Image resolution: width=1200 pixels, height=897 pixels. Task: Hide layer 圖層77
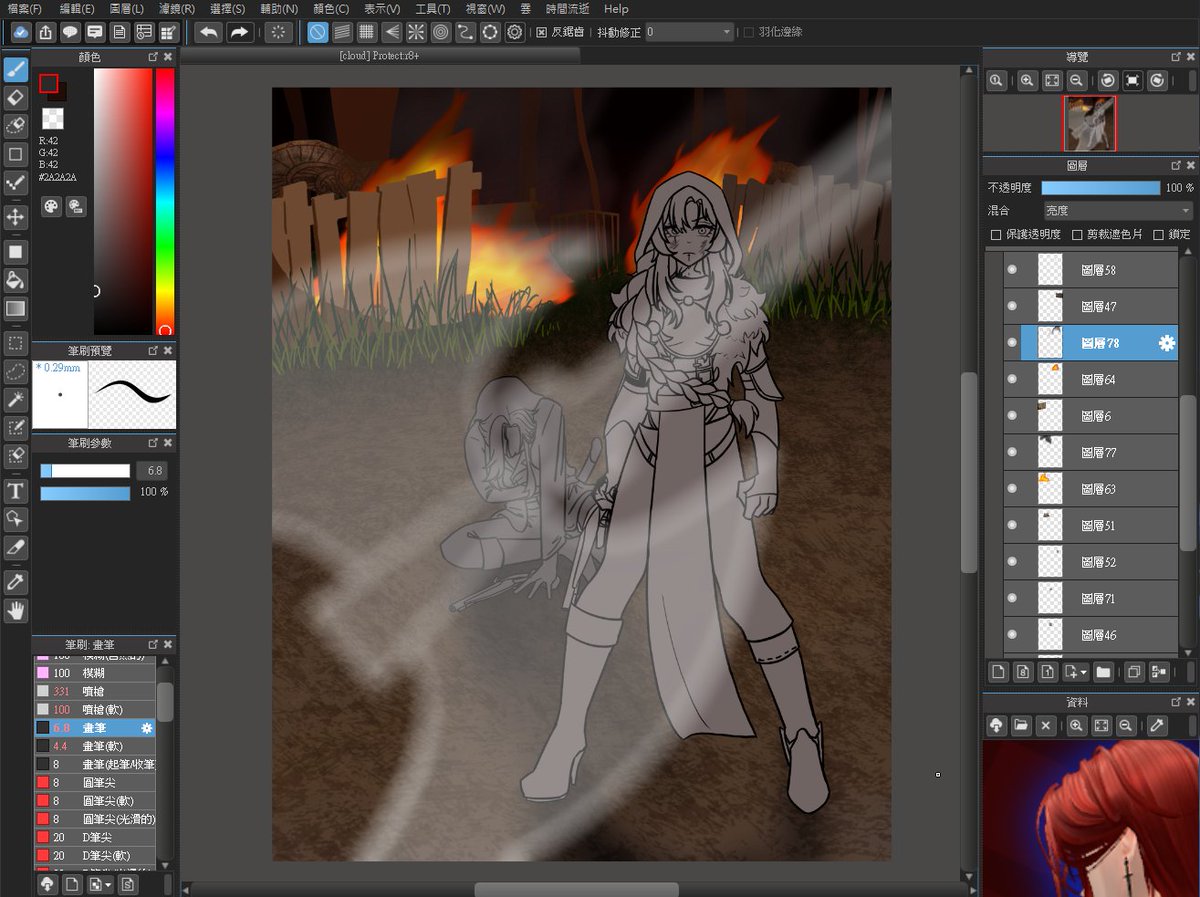tap(1012, 452)
